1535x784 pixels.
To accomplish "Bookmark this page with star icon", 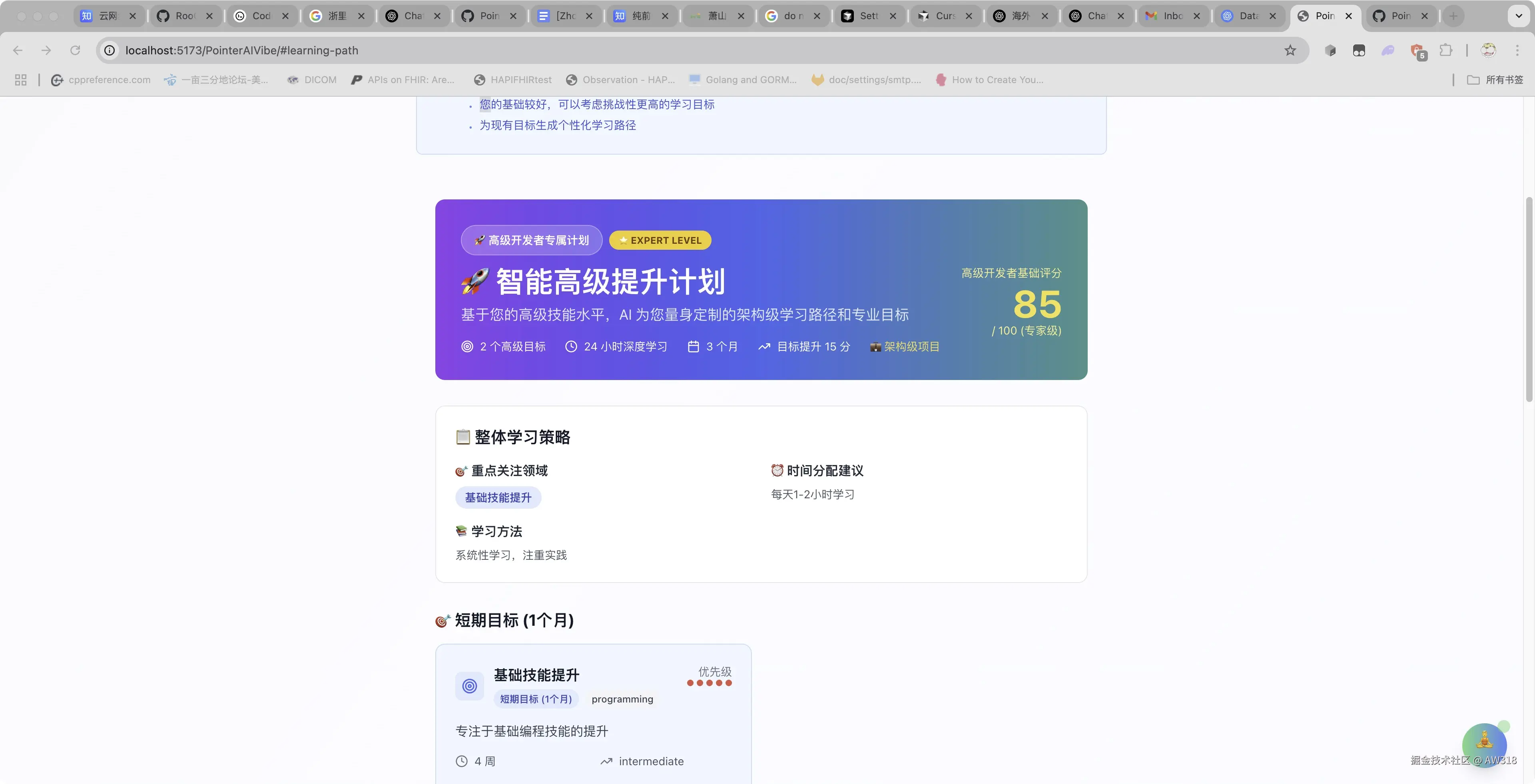I will click(x=1290, y=51).
